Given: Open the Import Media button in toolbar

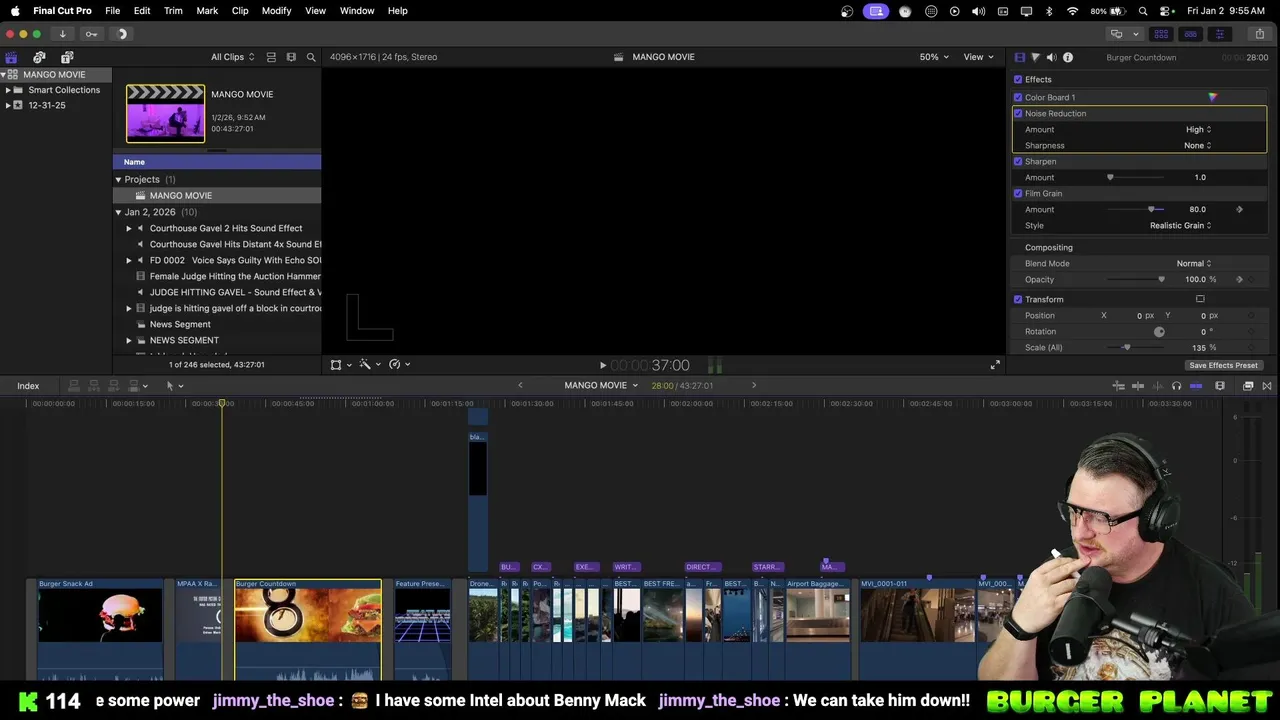Looking at the screenshot, I should point(62,34).
